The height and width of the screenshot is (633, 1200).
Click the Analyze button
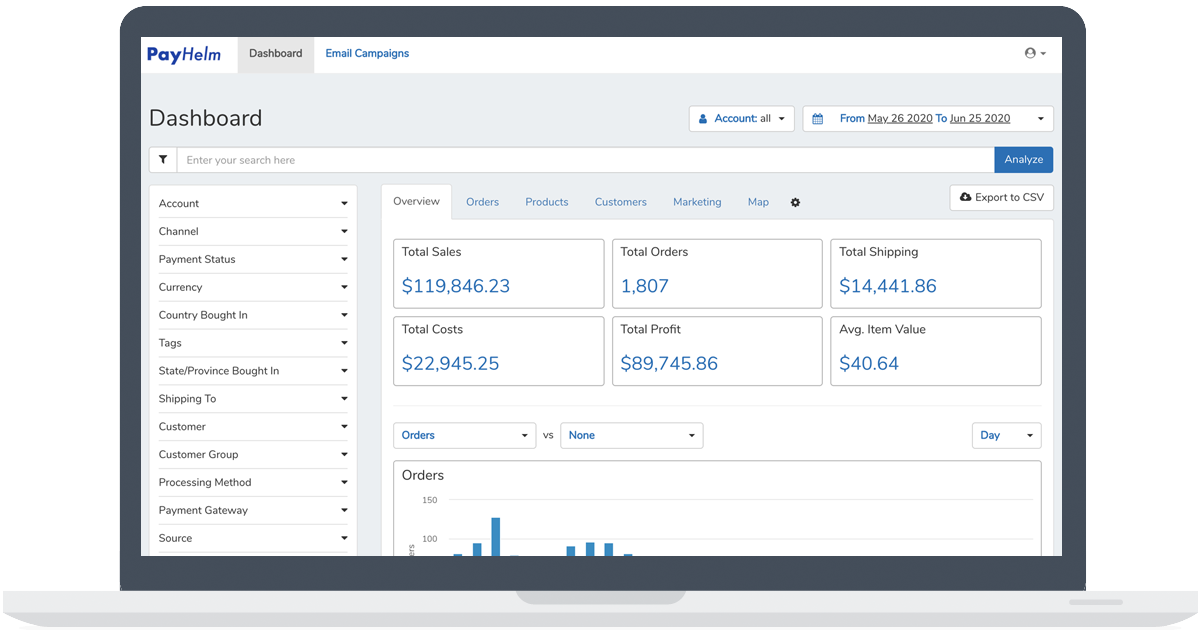point(1023,160)
